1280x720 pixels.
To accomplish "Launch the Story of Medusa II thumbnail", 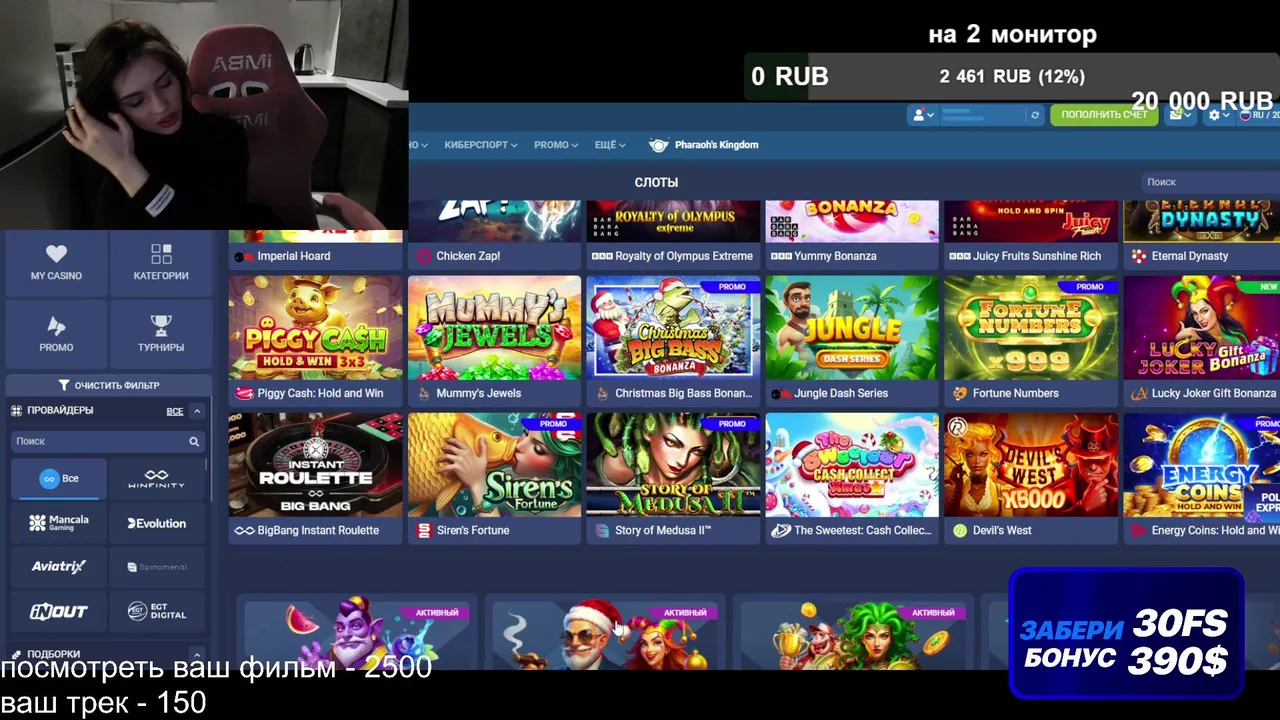I will 673,465.
